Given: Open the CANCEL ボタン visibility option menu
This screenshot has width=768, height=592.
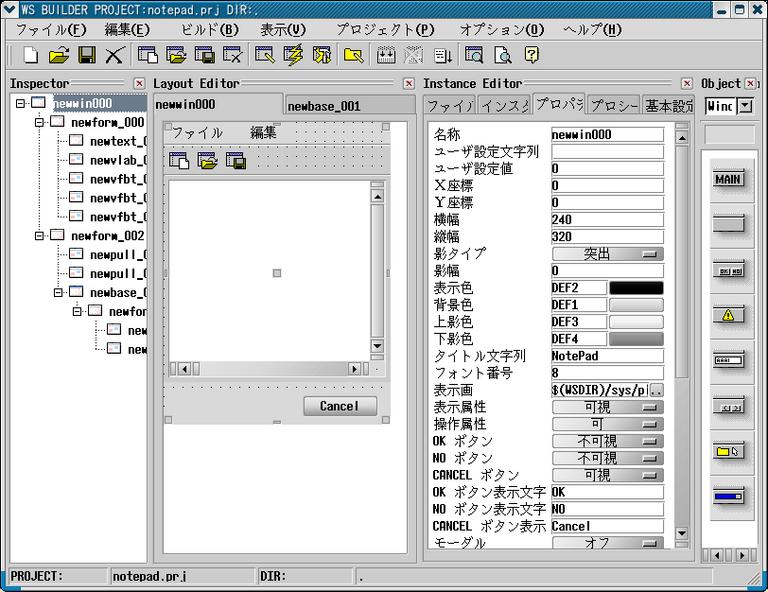Looking at the screenshot, I should pos(608,475).
